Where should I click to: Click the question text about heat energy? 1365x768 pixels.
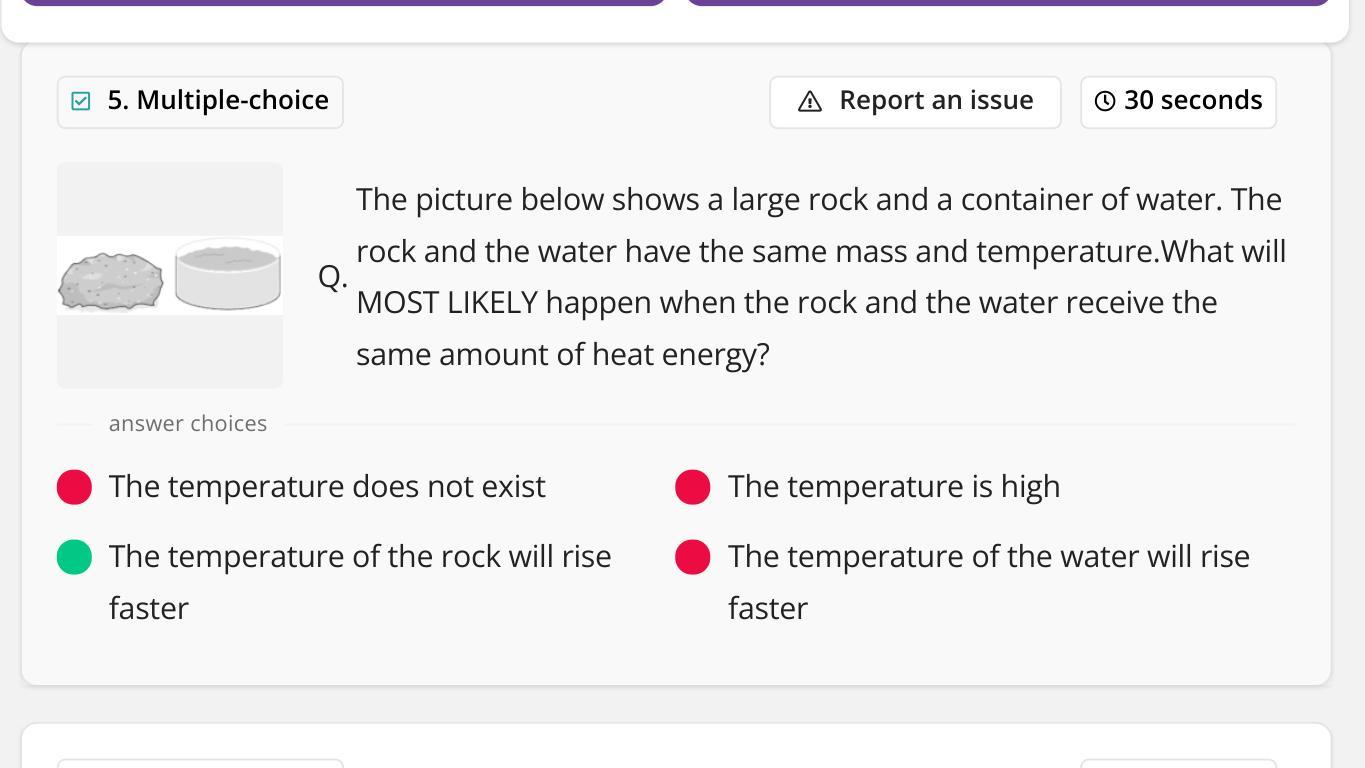coord(820,277)
